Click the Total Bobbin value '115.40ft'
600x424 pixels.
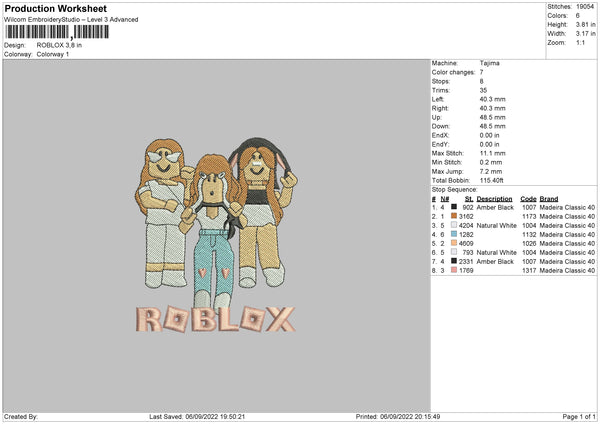(x=492, y=180)
